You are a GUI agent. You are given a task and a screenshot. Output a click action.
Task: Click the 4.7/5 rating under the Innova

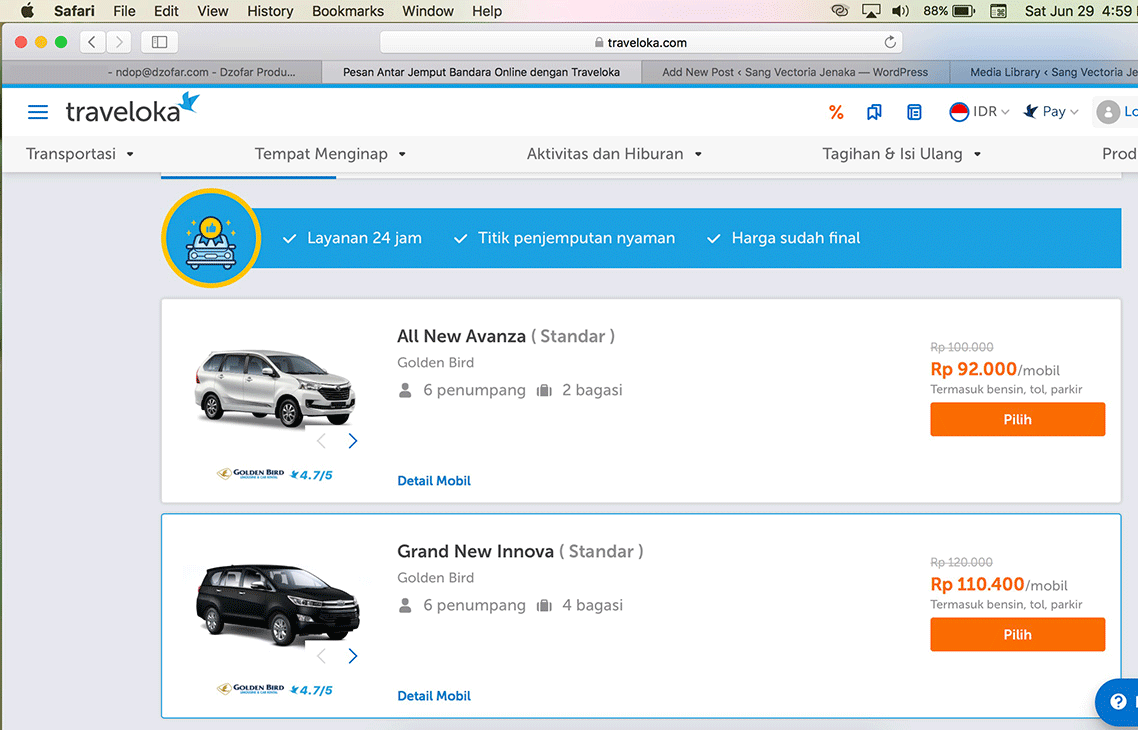pos(311,690)
